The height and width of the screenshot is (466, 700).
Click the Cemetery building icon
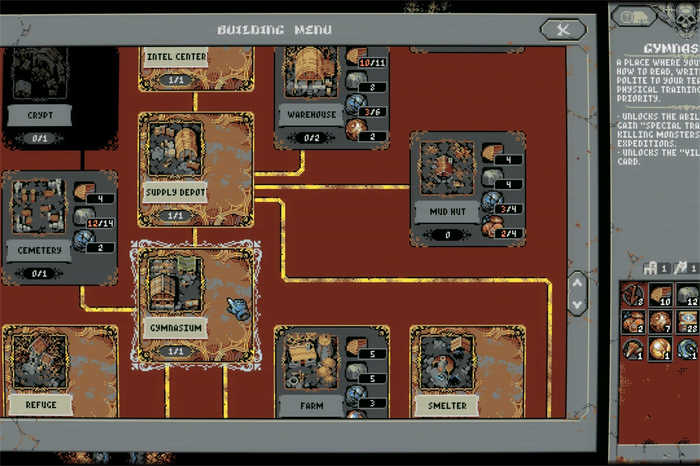pos(38,206)
